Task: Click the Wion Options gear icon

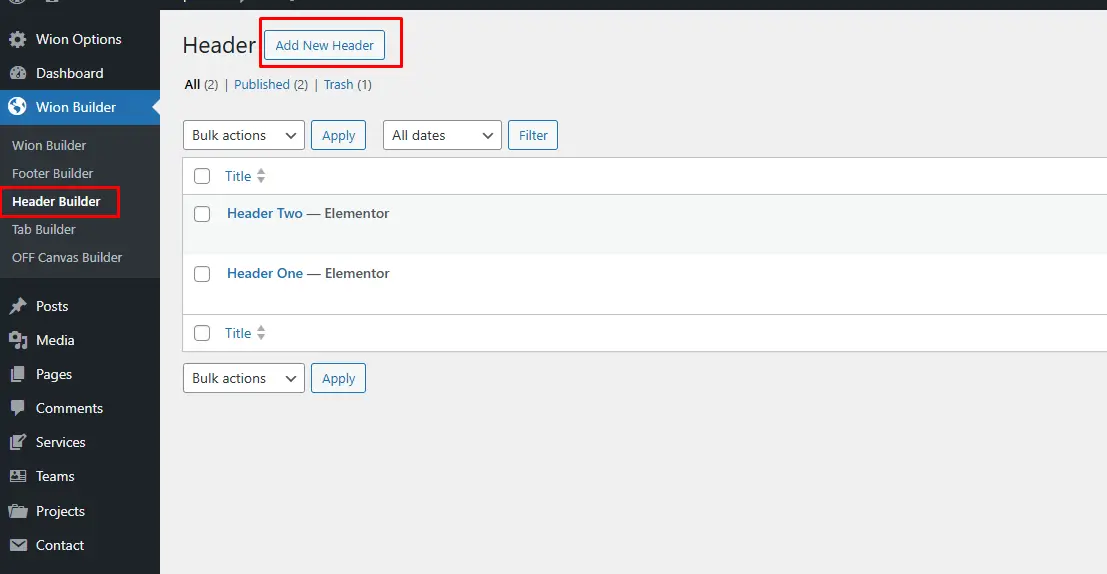Action: click(18, 40)
